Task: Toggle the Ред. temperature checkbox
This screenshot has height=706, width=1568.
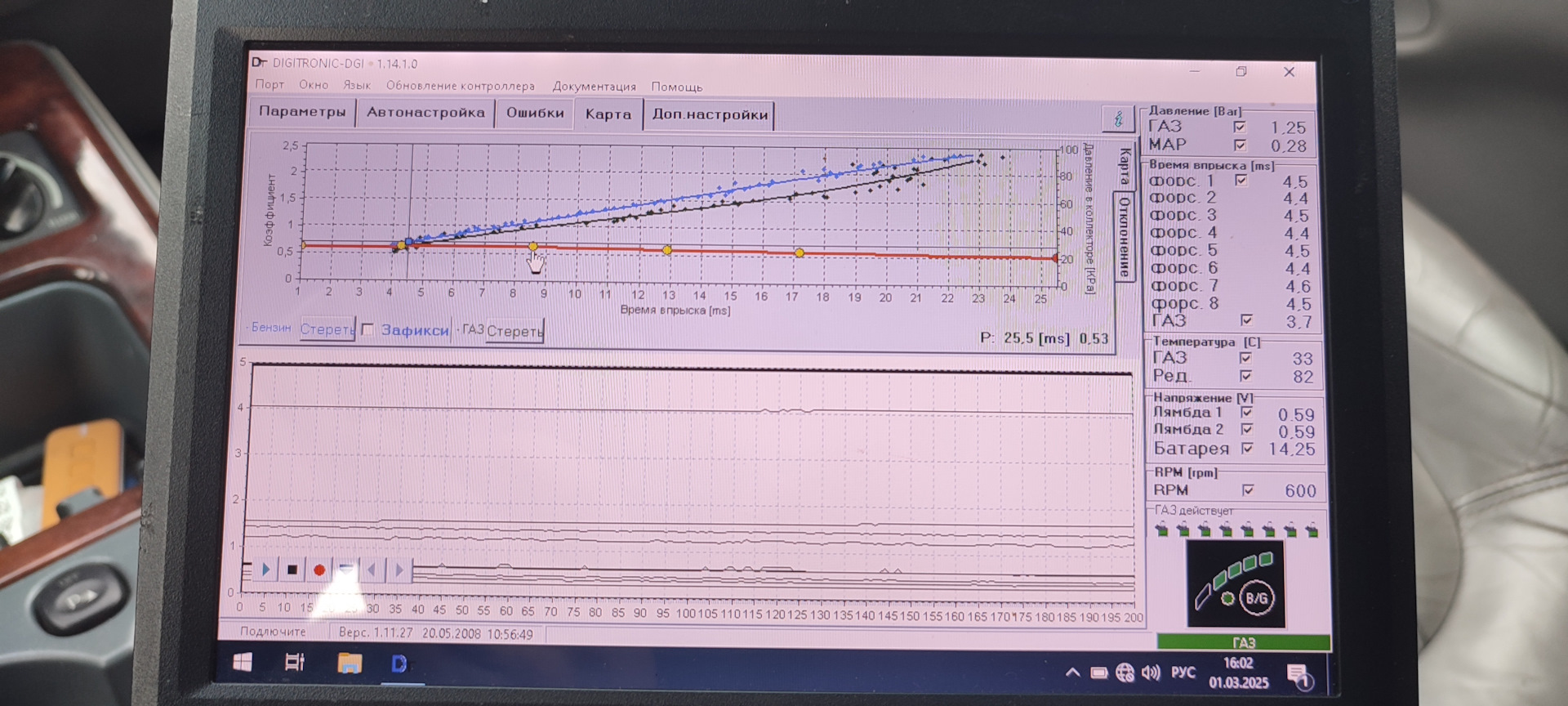Action: click(x=1245, y=376)
